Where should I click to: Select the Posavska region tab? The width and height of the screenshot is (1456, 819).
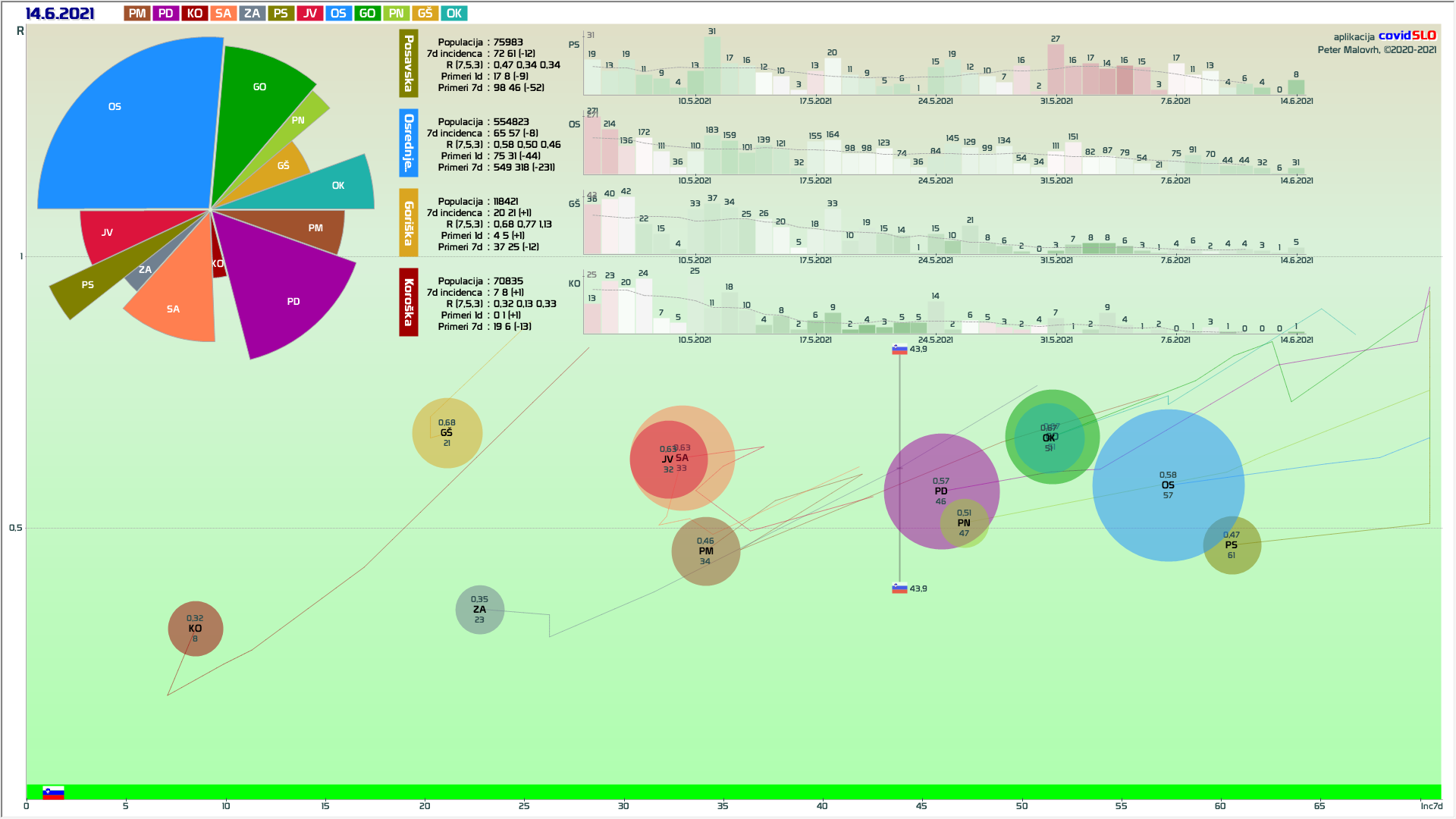pos(409,64)
